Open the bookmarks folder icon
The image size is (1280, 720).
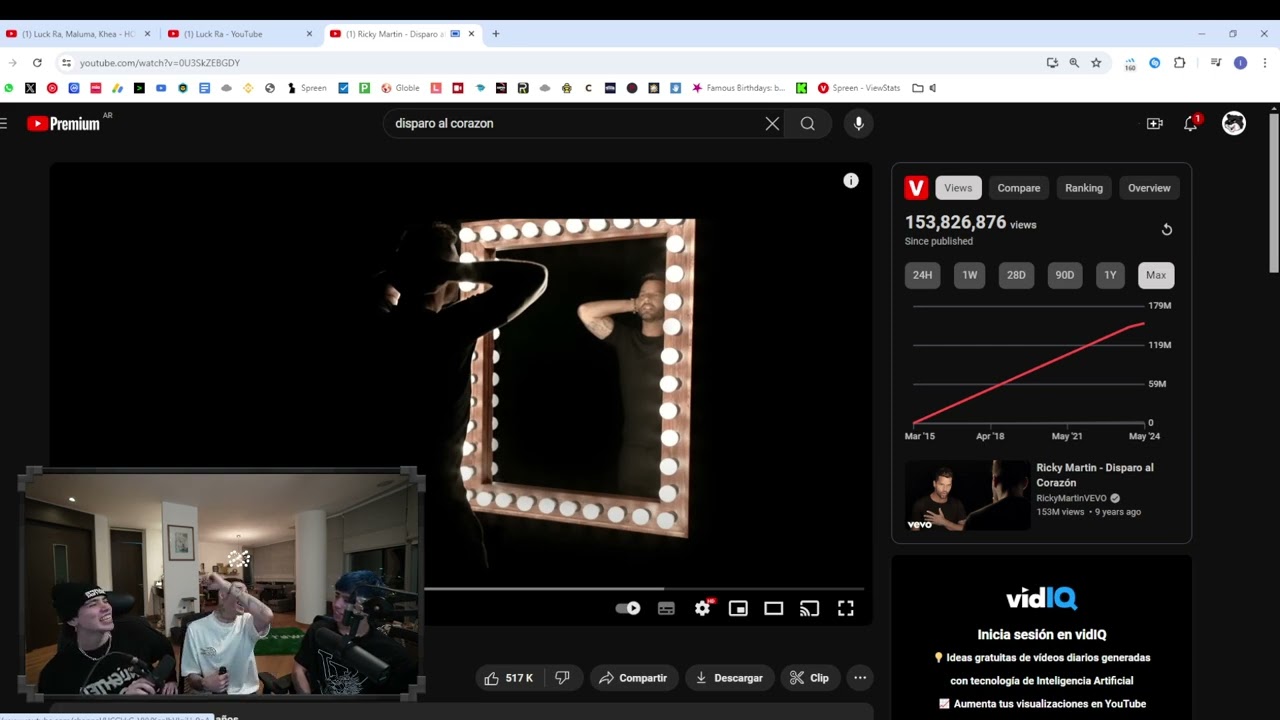(x=918, y=88)
